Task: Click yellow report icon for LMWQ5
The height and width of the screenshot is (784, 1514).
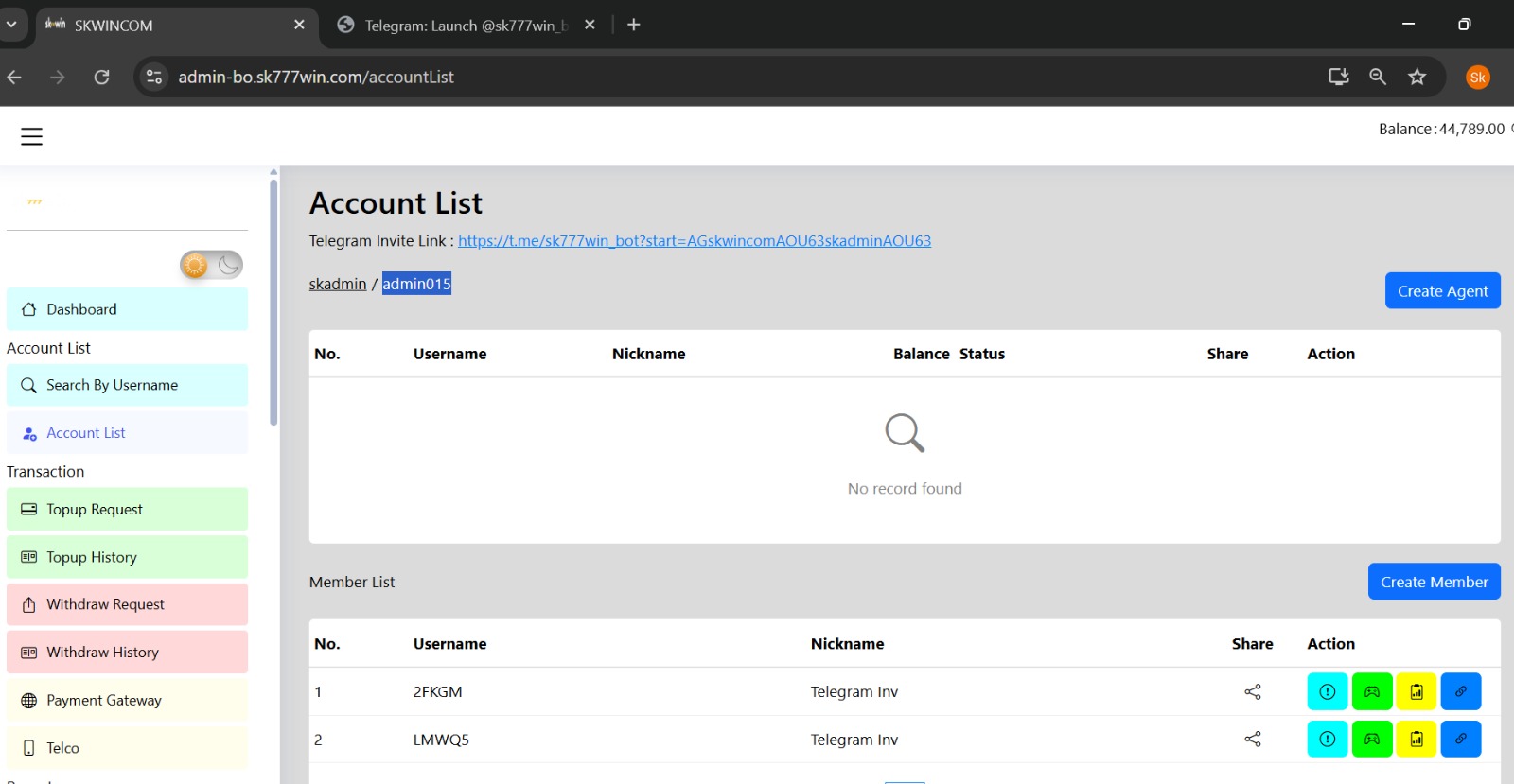Action: coord(1416,740)
